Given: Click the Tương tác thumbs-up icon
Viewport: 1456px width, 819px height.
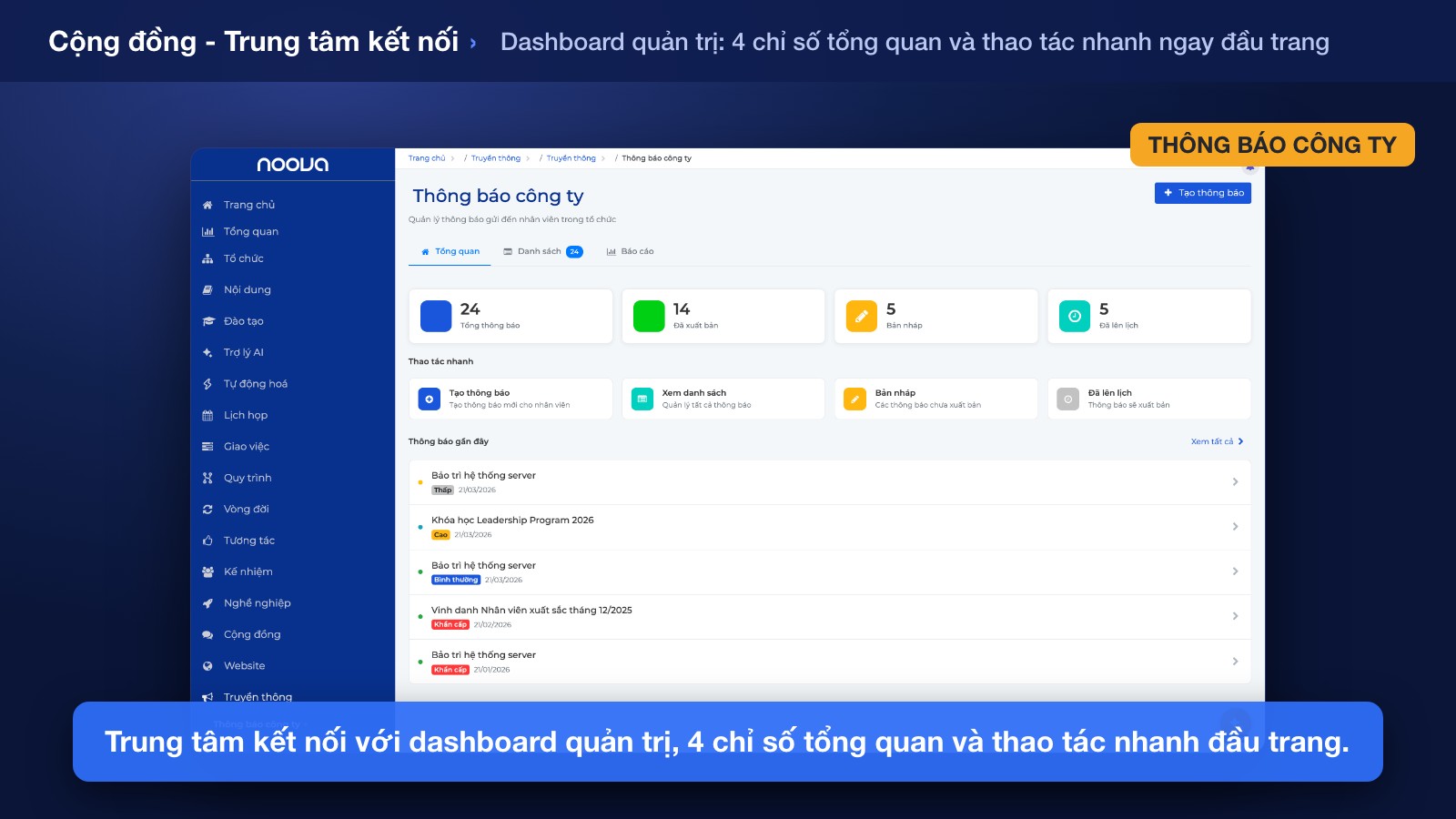Looking at the screenshot, I should [x=207, y=541].
